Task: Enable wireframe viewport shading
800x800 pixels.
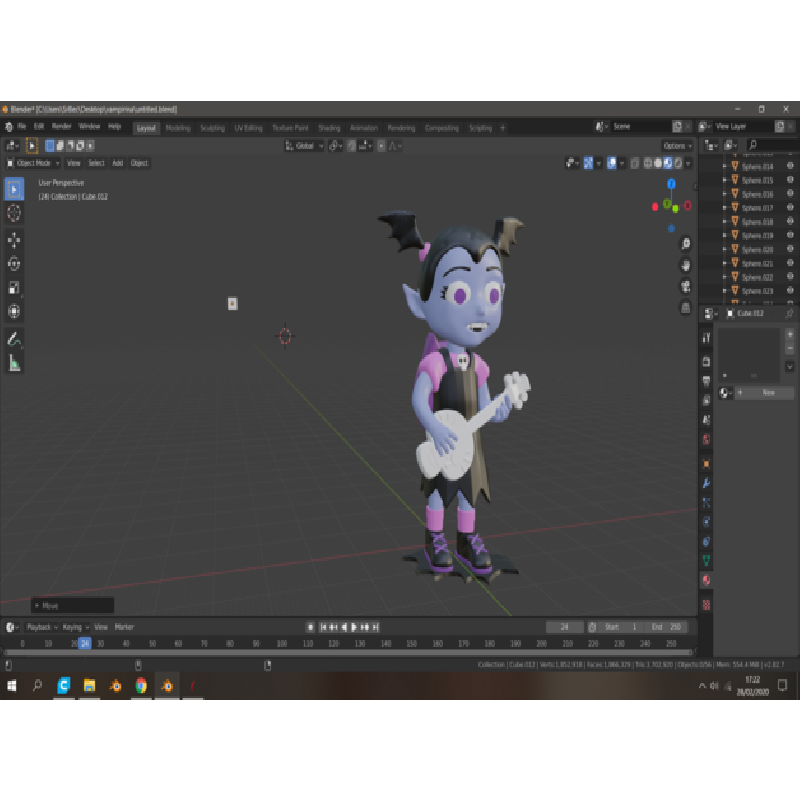Action: (648, 163)
